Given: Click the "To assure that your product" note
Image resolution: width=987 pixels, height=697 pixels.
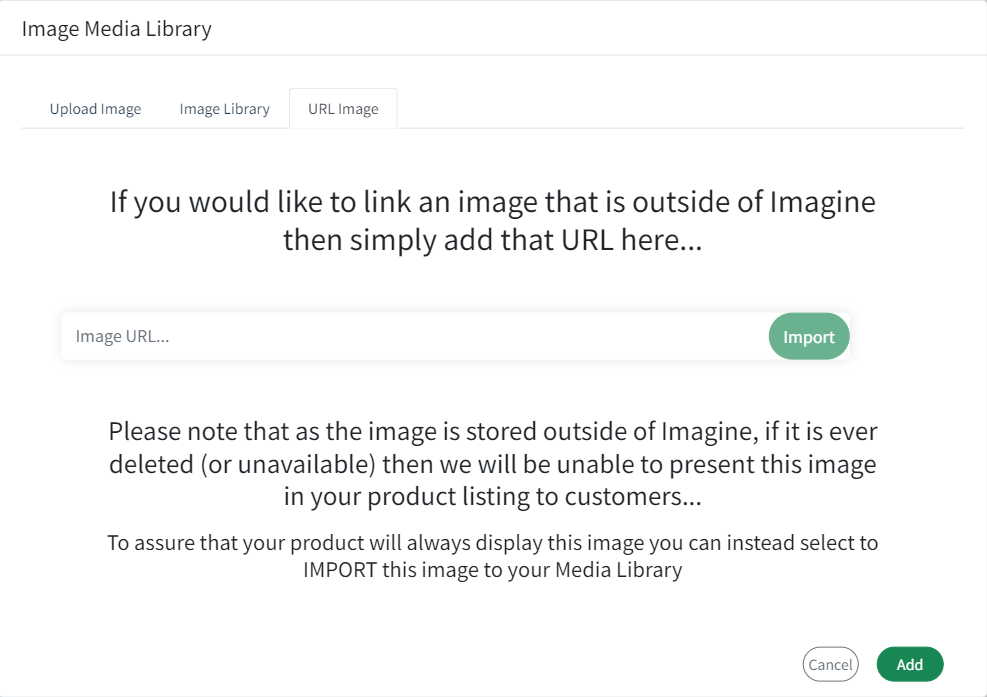Looking at the screenshot, I should [x=493, y=556].
